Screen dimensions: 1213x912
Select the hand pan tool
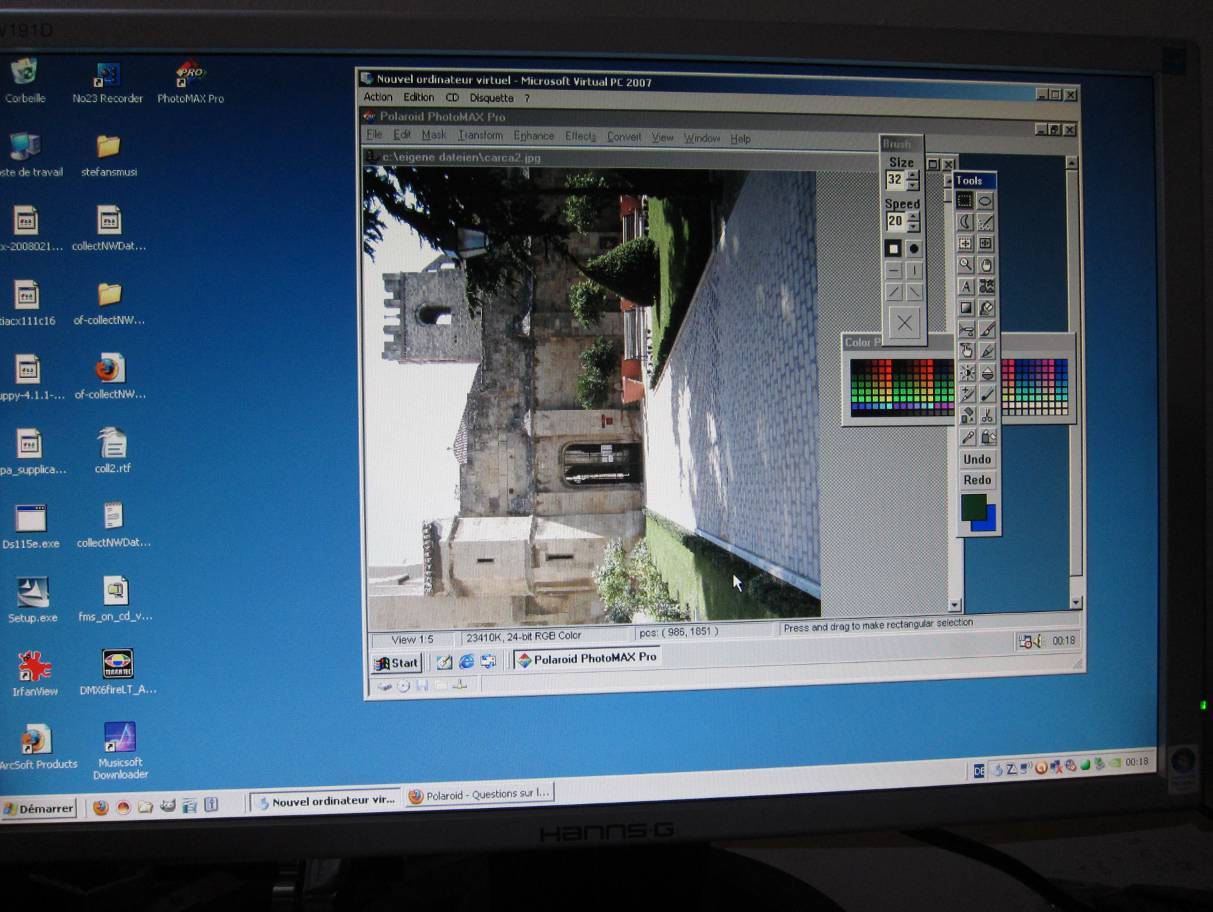point(986,265)
